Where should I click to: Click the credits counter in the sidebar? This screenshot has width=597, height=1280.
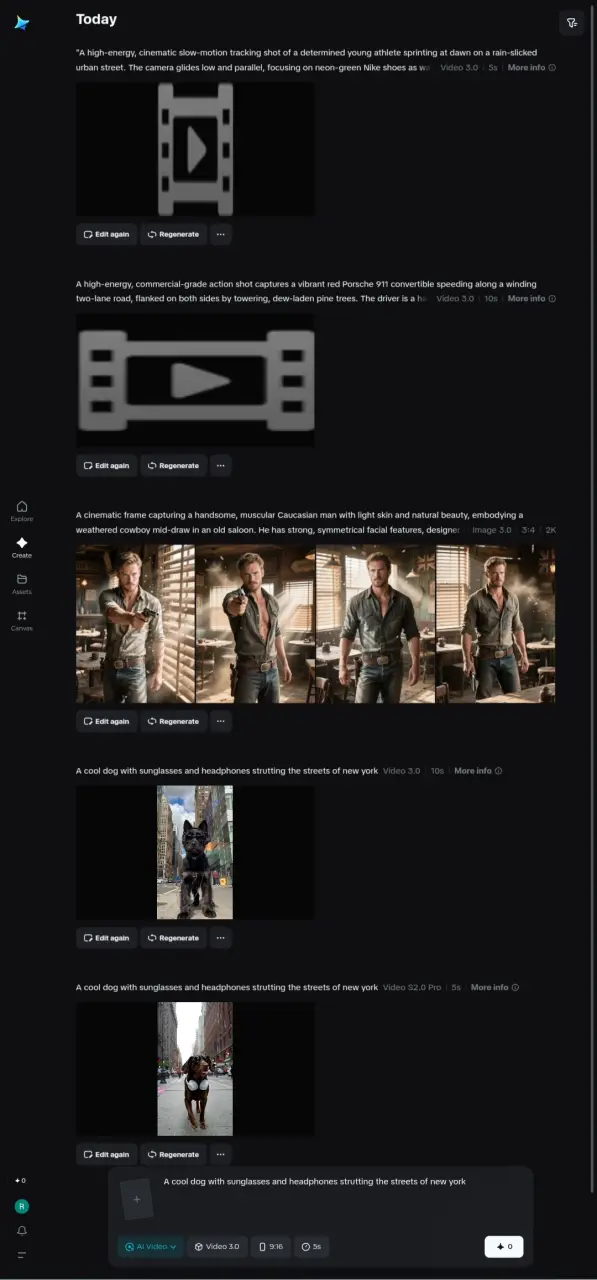pos(21,1180)
